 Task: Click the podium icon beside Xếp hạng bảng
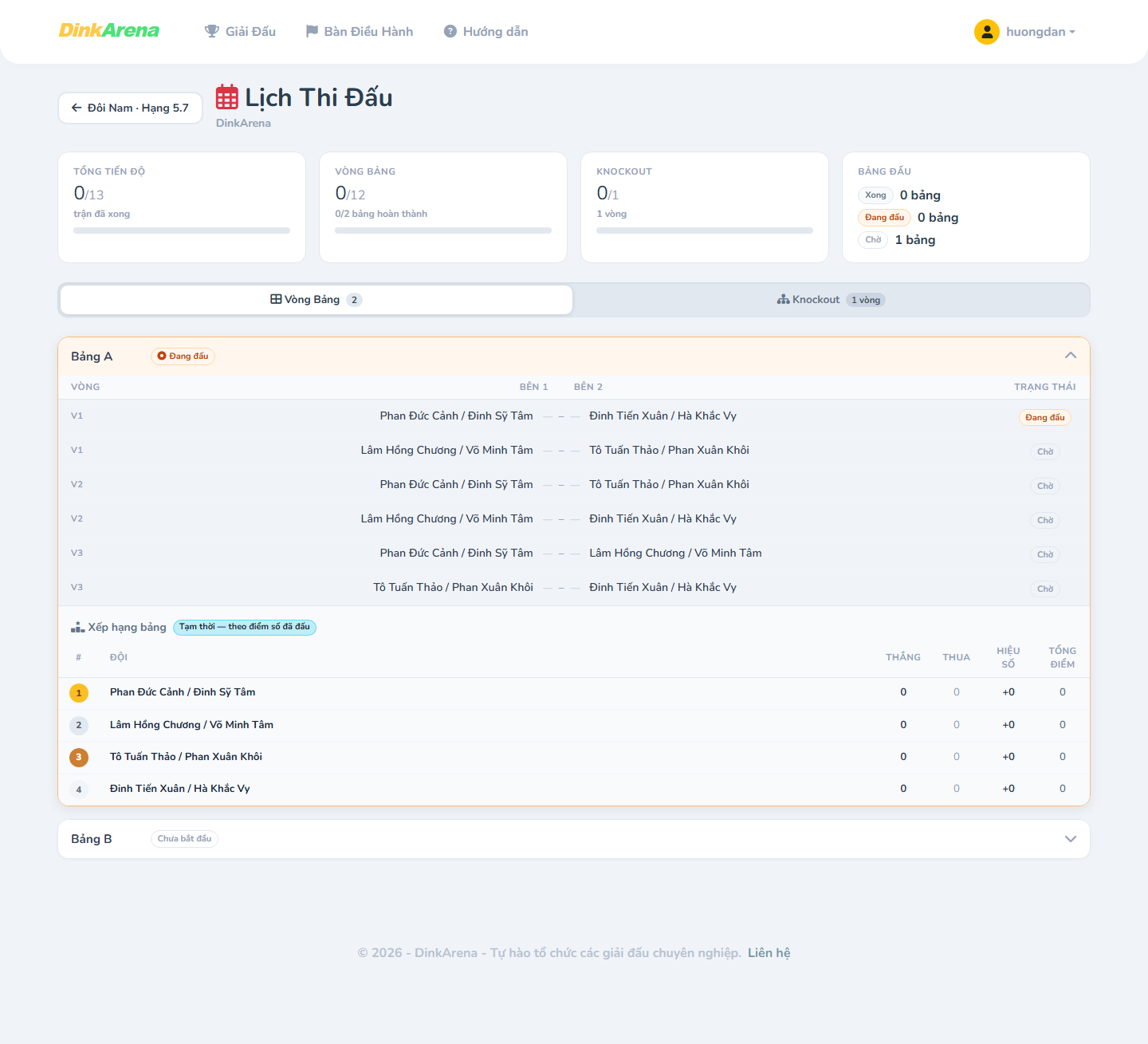click(77, 627)
